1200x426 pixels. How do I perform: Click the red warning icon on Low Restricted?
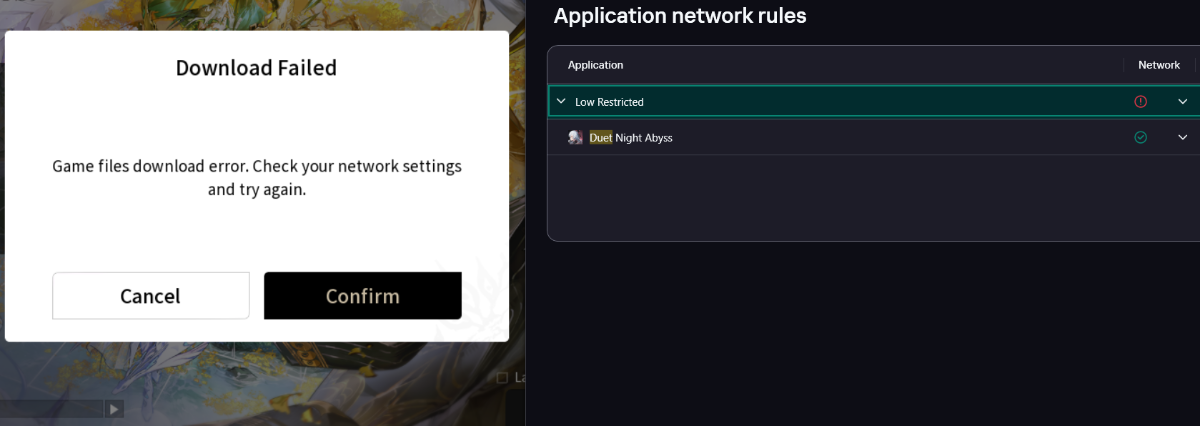click(1140, 102)
